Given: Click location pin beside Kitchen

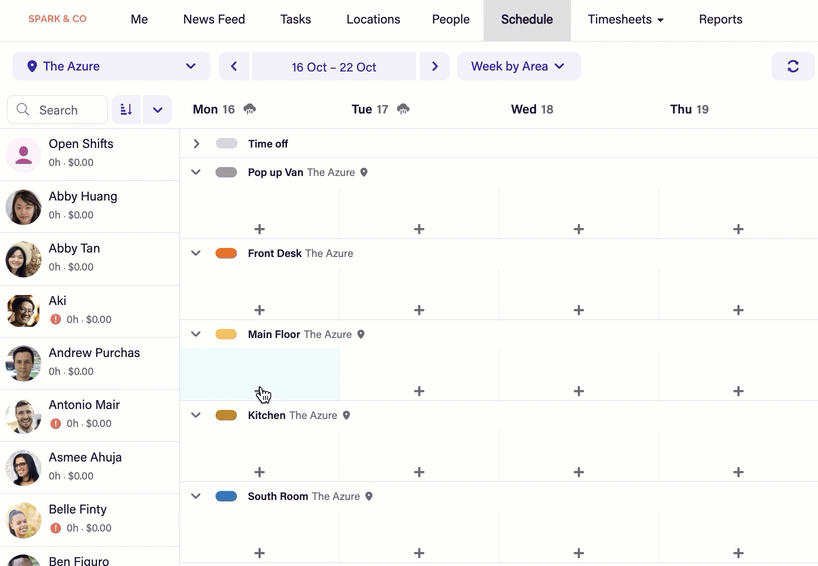Looking at the screenshot, I should tap(346, 415).
